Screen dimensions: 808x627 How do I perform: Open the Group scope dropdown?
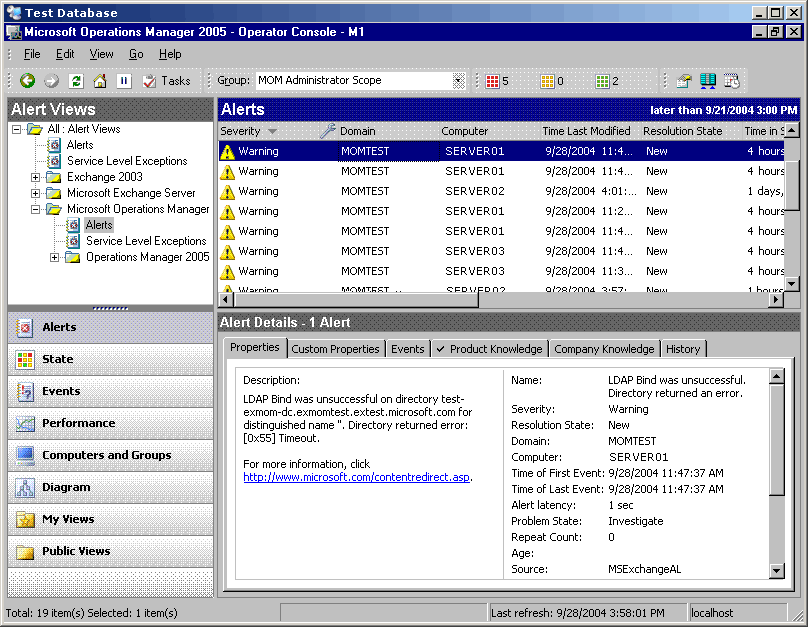coord(459,81)
